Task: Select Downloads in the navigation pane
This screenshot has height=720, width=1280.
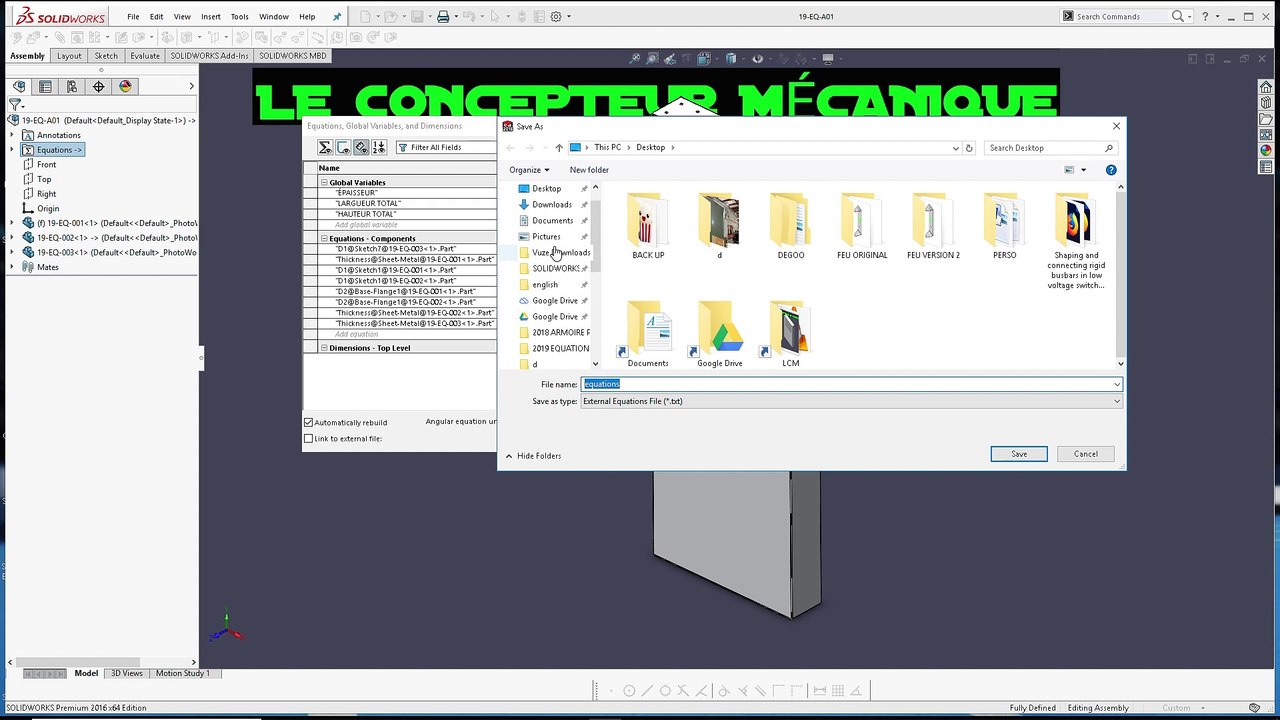Action: pos(552,204)
